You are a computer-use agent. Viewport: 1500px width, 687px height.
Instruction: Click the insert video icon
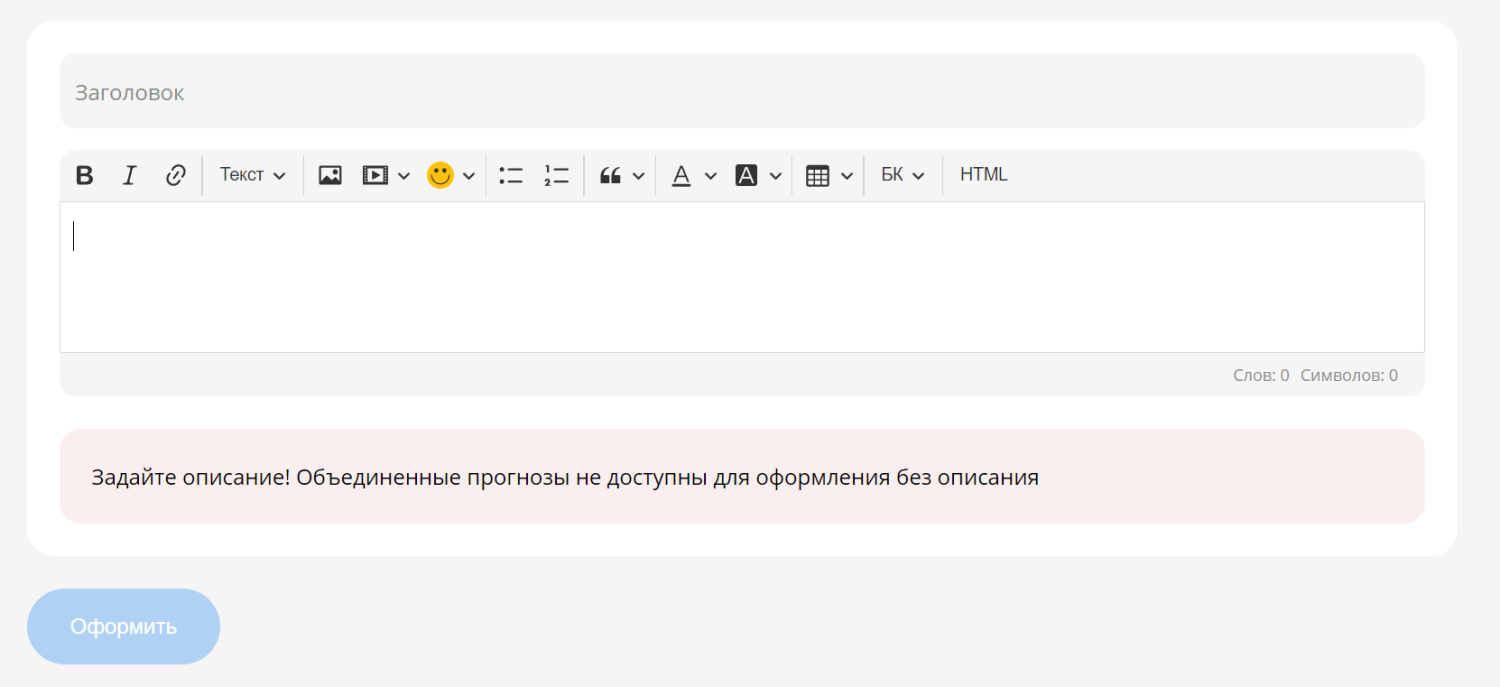point(375,176)
